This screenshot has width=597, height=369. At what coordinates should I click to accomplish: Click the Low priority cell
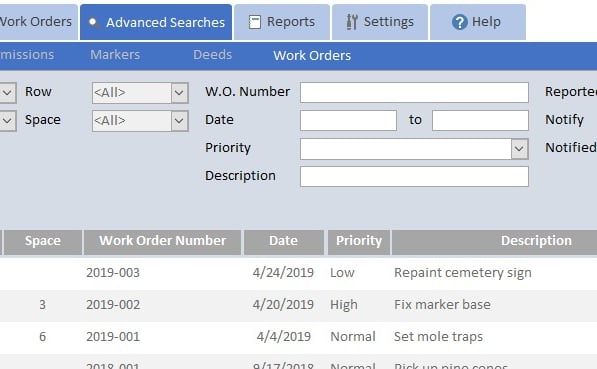point(342,273)
